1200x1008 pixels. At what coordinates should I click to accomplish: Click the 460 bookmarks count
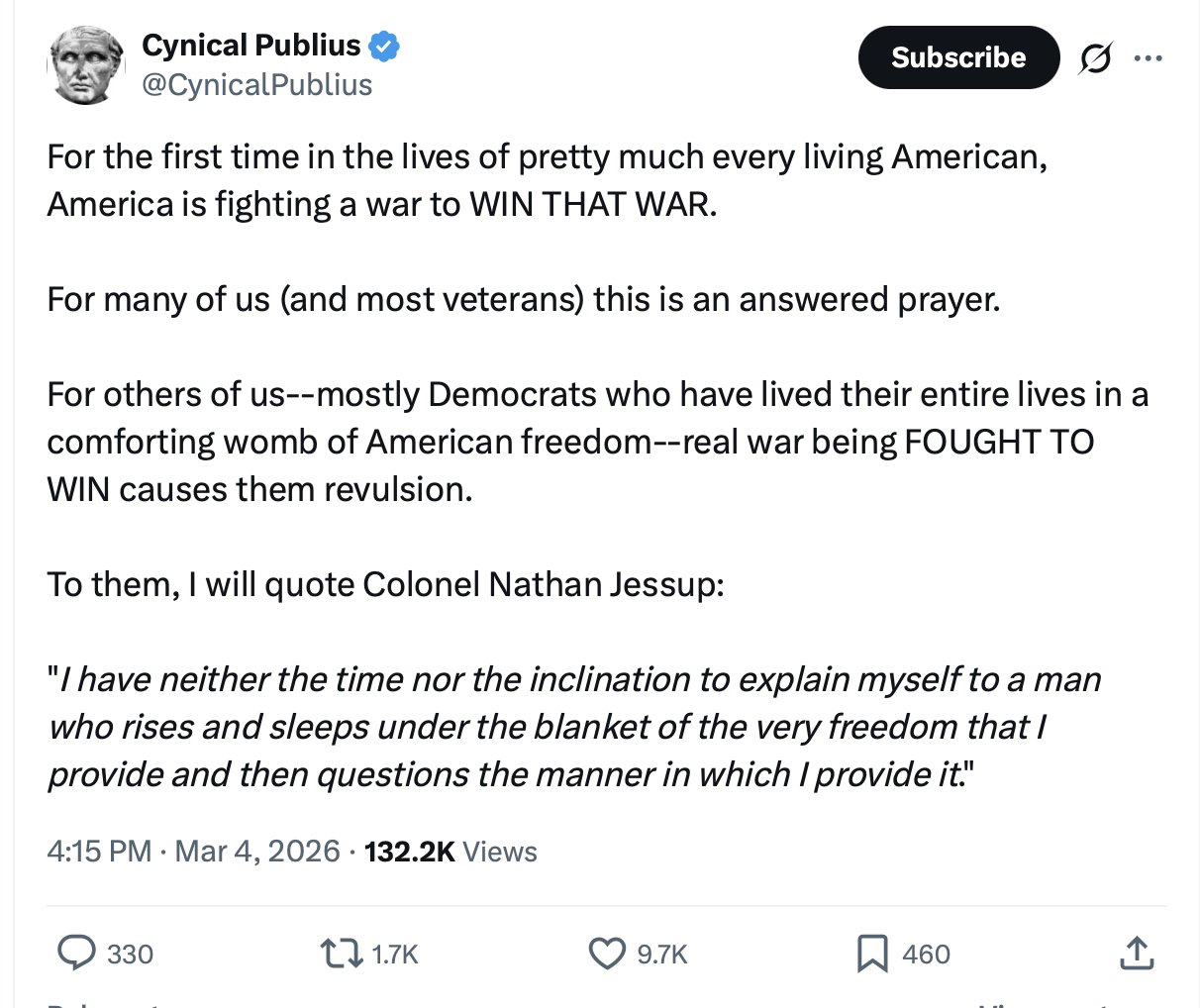coord(926,955)
